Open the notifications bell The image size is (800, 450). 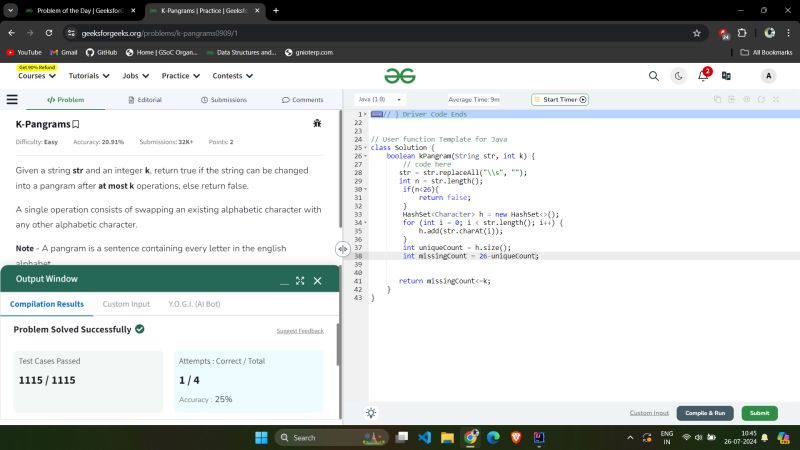pos(703,76)
